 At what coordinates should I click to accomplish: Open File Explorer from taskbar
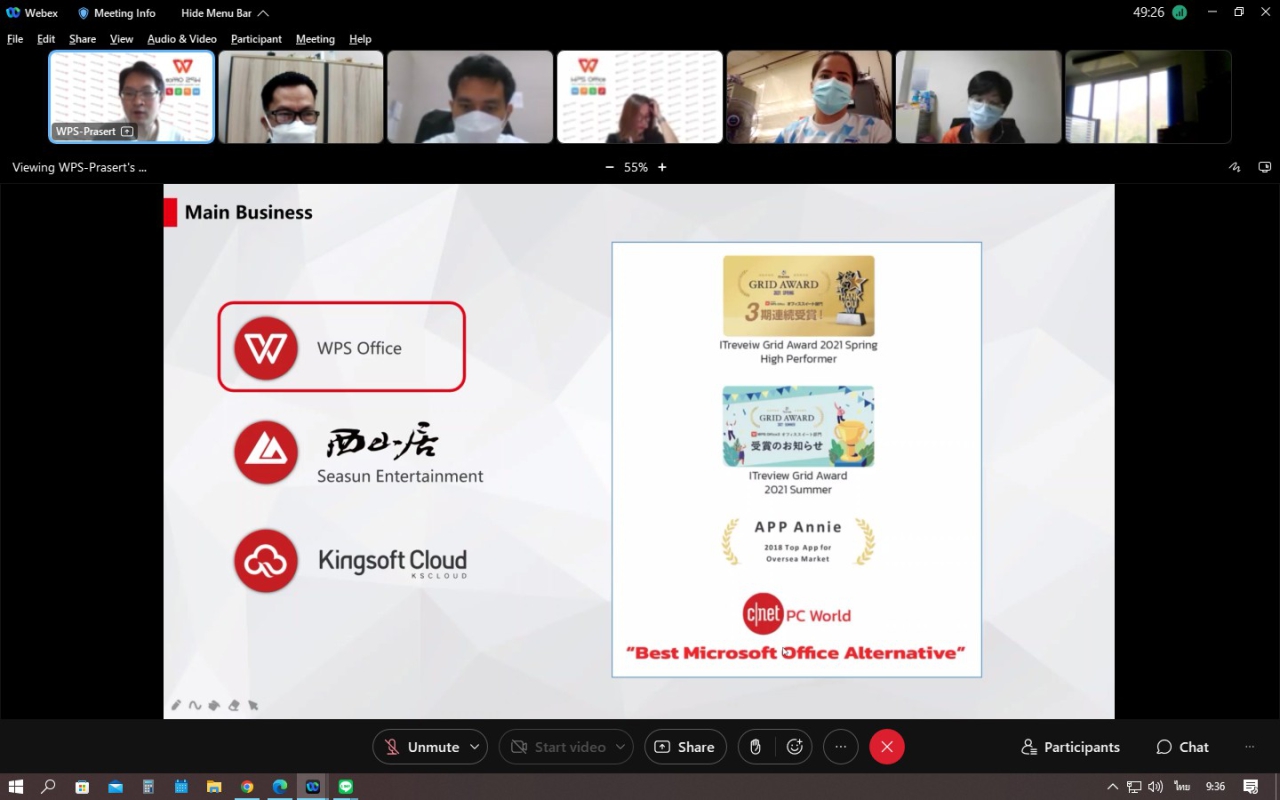pyautogui.click(x=214, y=787)
